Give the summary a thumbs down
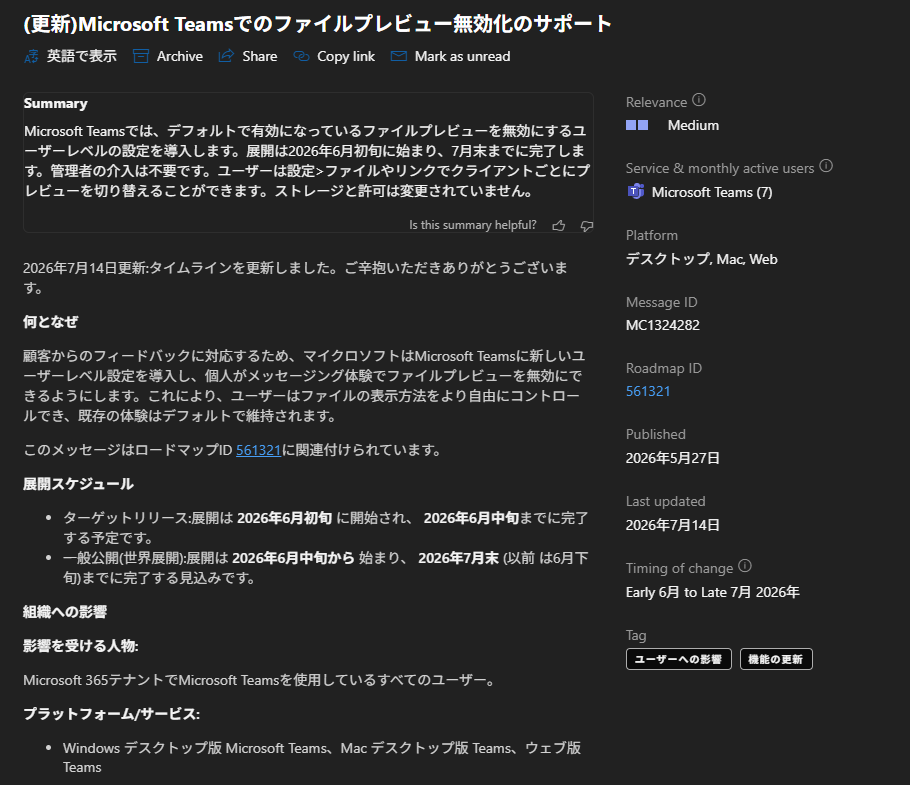 tap(587, 226)
